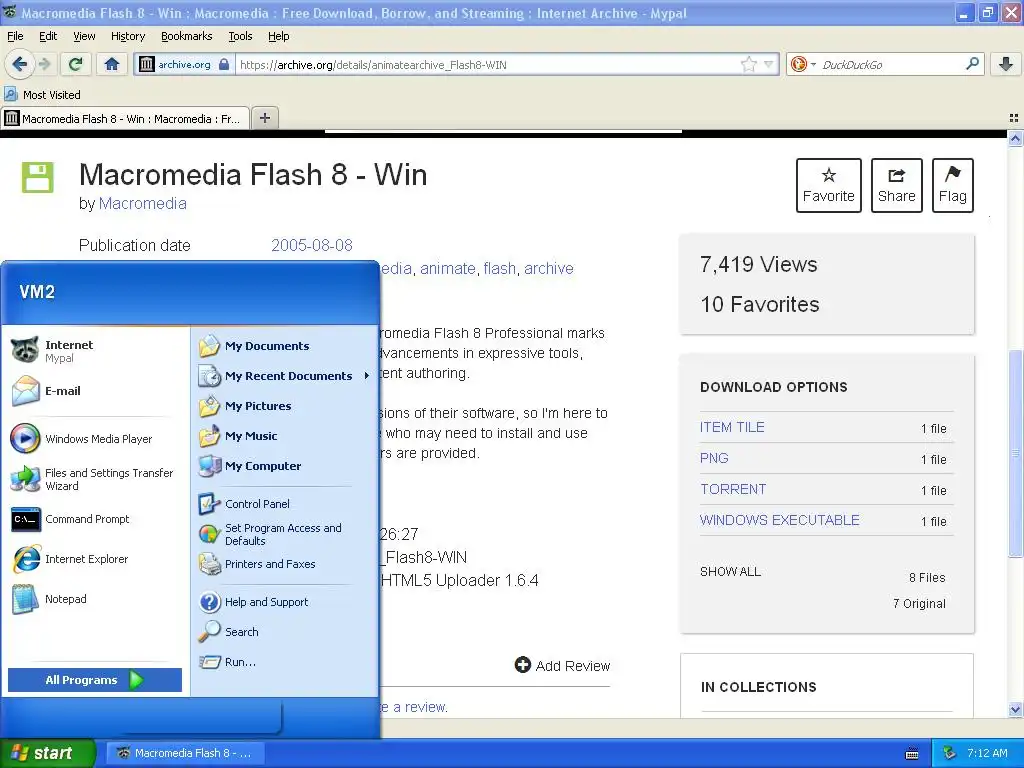Launch Mypal from Internet start menu entry
Viewport: 1024px width, 768px height.
coord(96,351)
